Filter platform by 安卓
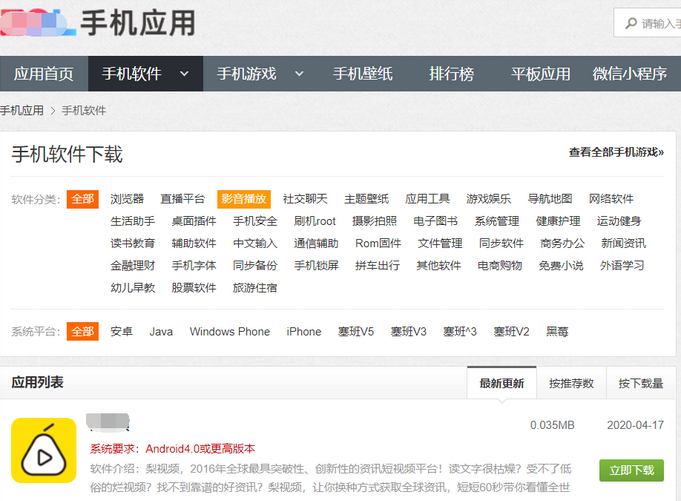 pos(121,331)
